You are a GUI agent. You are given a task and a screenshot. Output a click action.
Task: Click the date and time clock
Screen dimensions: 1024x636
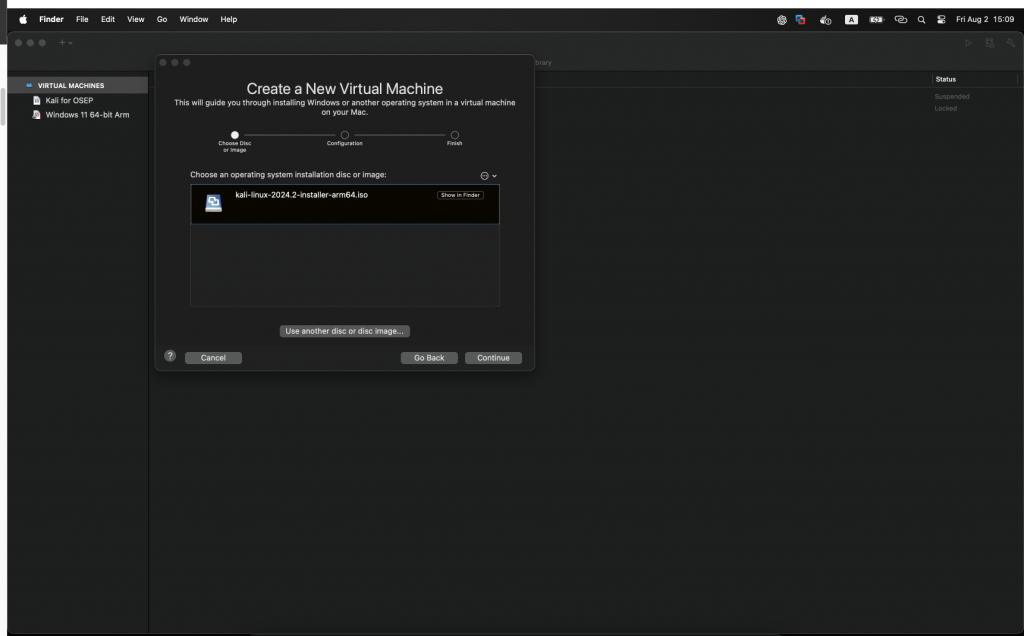[985, 20]
